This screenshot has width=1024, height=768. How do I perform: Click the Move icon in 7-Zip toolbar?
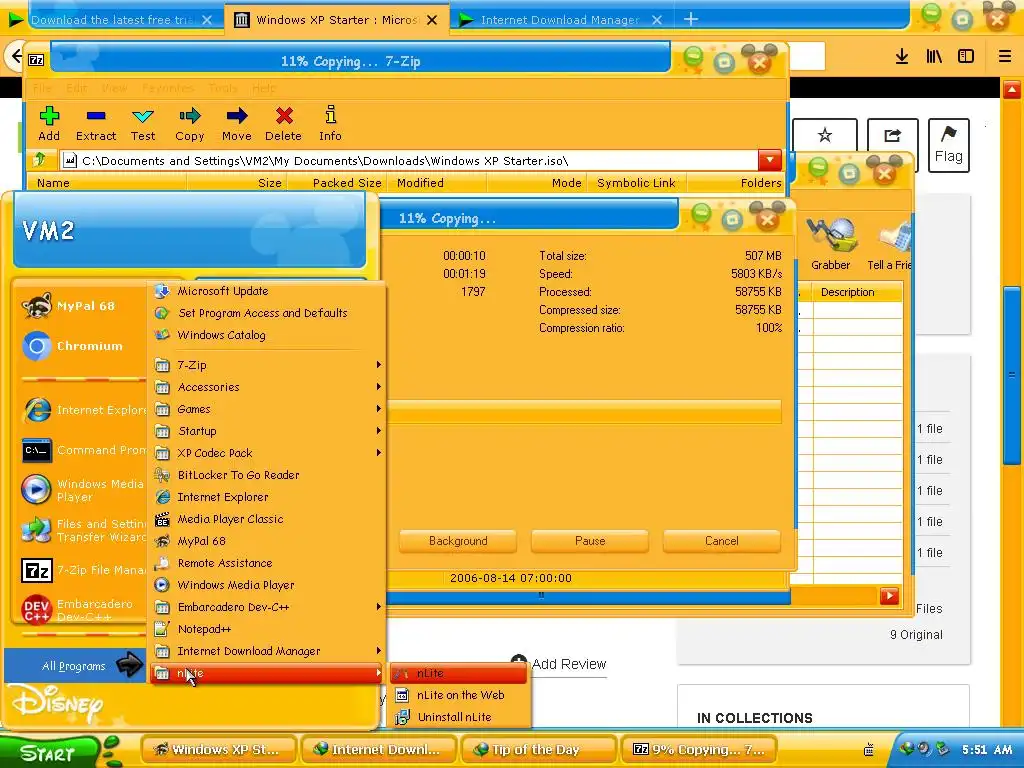(236, 123)
